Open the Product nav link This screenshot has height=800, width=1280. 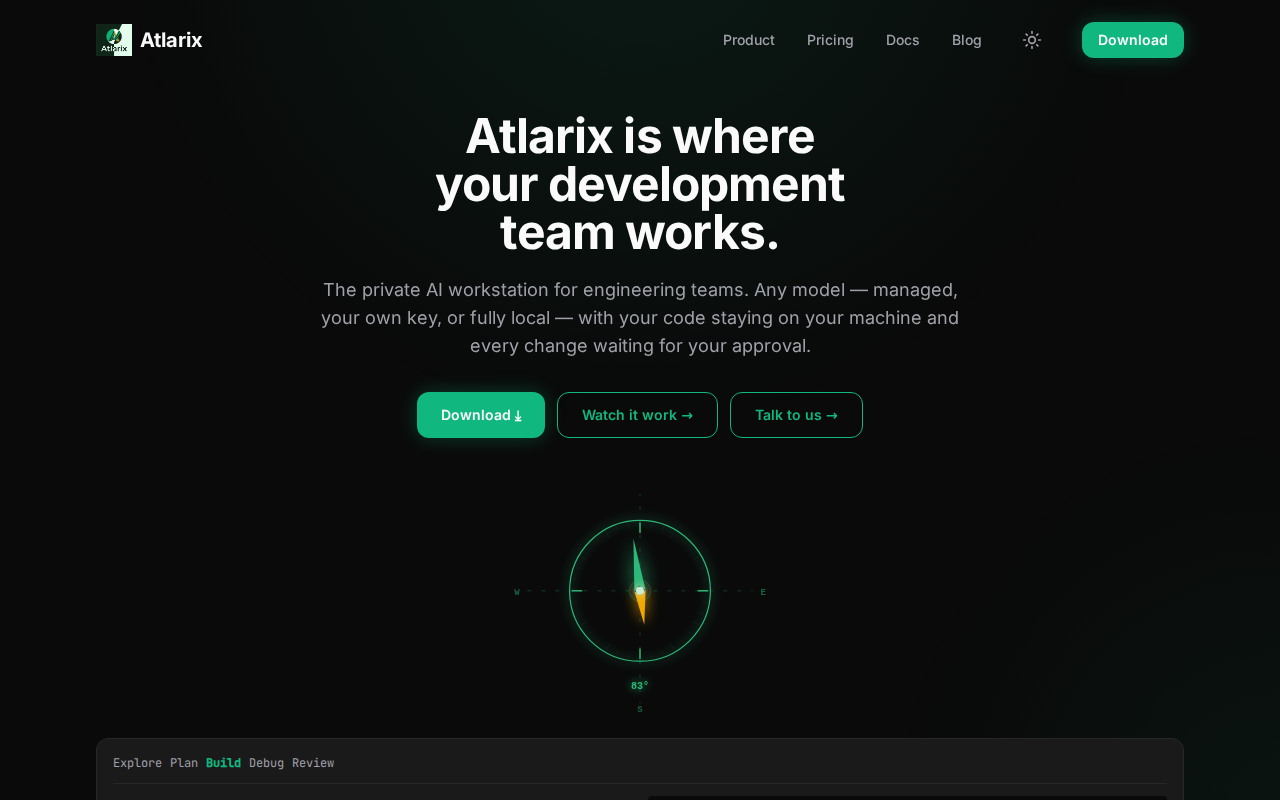point(749,40)
